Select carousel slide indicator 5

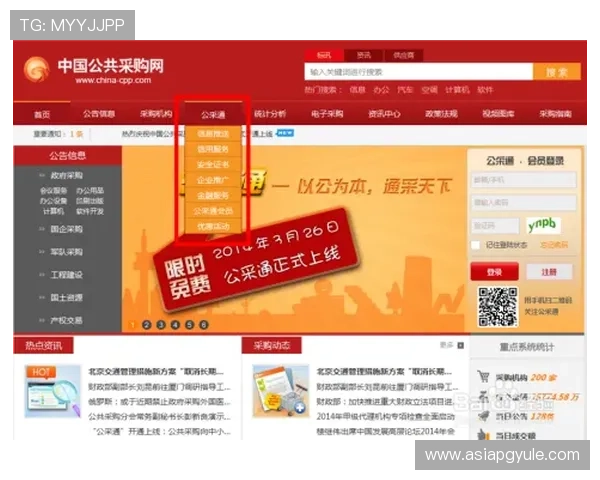point(189,325)
